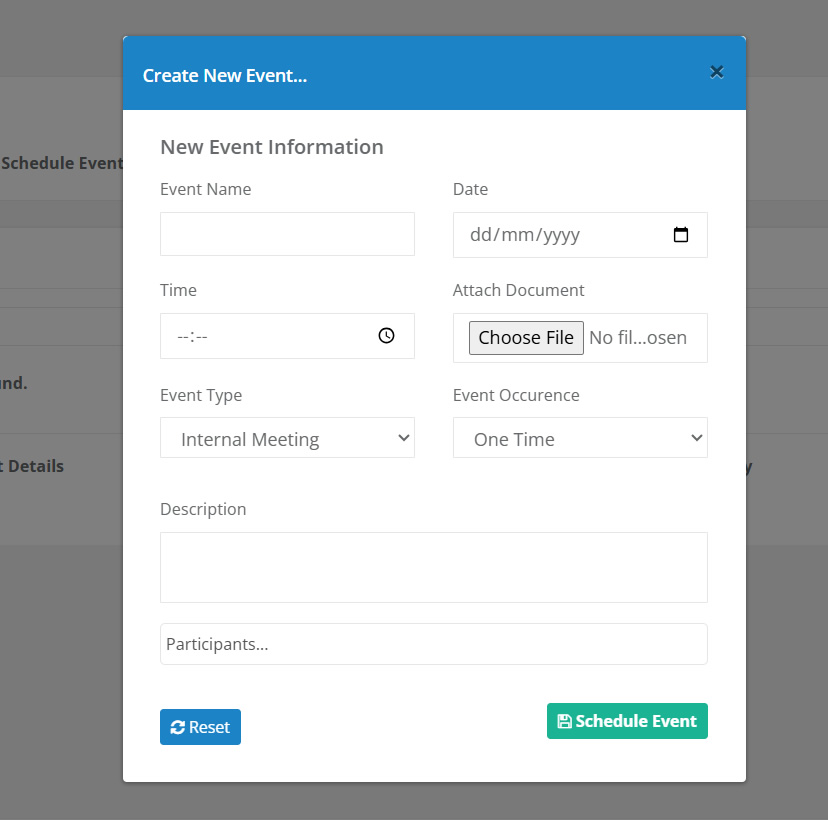
Task: Focus the Event Name text field
Action: 287,234
